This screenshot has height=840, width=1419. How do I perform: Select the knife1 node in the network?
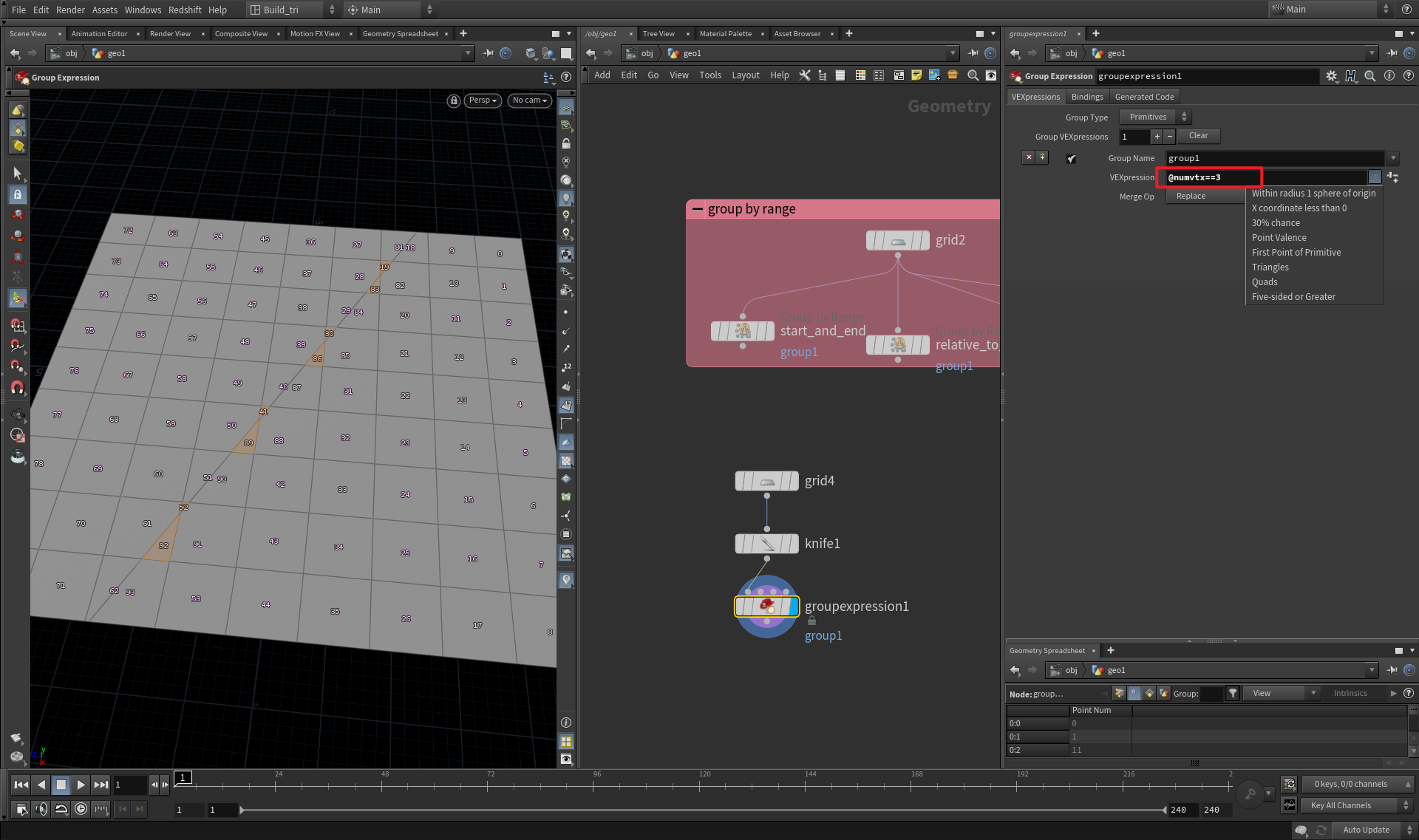(x=766, y=544)
